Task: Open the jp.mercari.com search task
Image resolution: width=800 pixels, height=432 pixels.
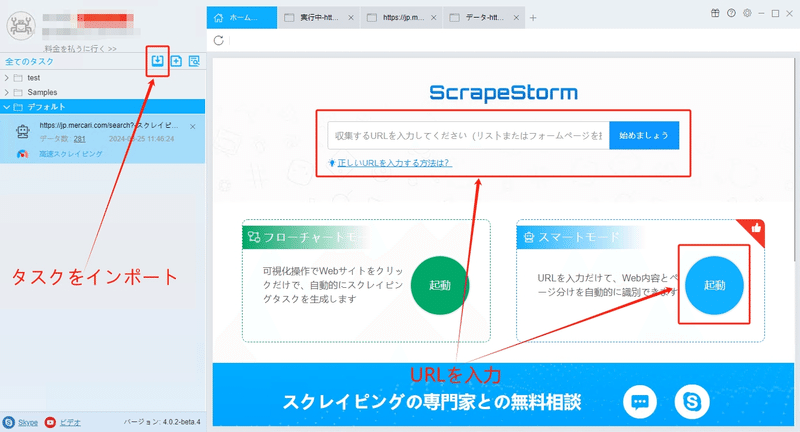Action: (x=109, y=125)
